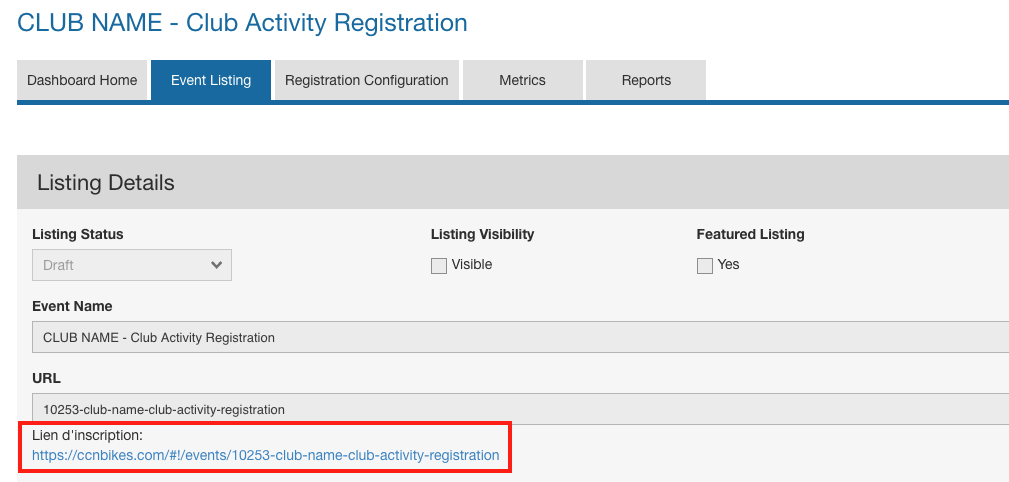The height and width of the screenshot is (482, 1009).
Task: Open the ccnbikes.com registration link
Action: click(x=265, y=455)
